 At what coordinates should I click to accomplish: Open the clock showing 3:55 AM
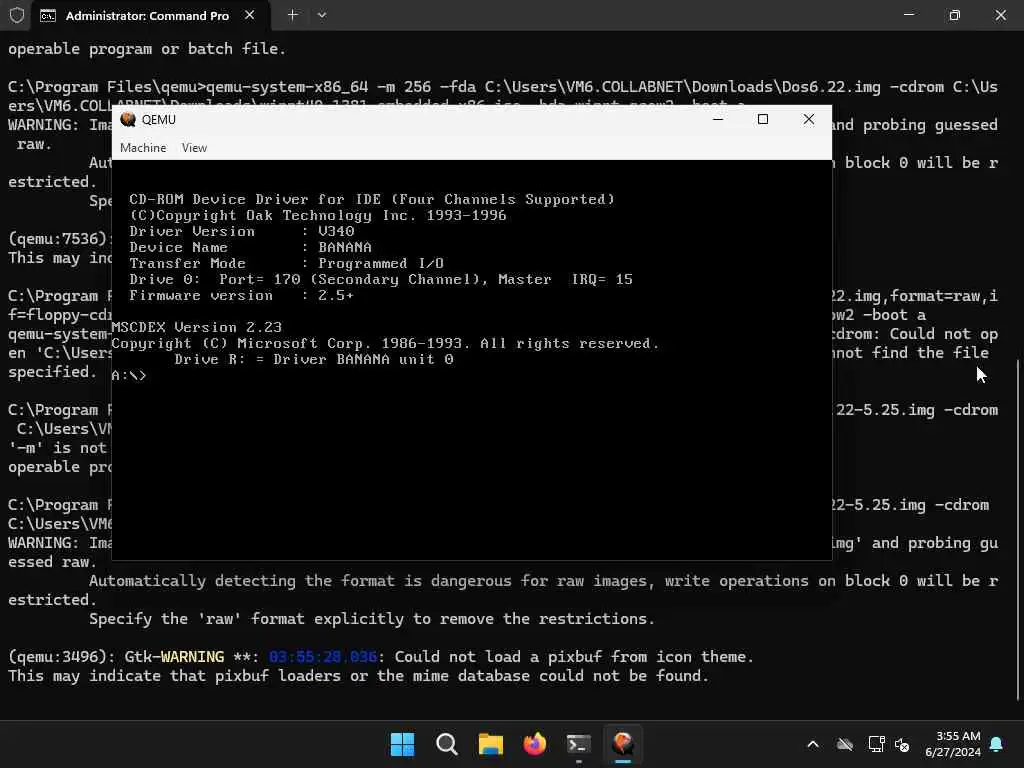click(x=953, y=744)
